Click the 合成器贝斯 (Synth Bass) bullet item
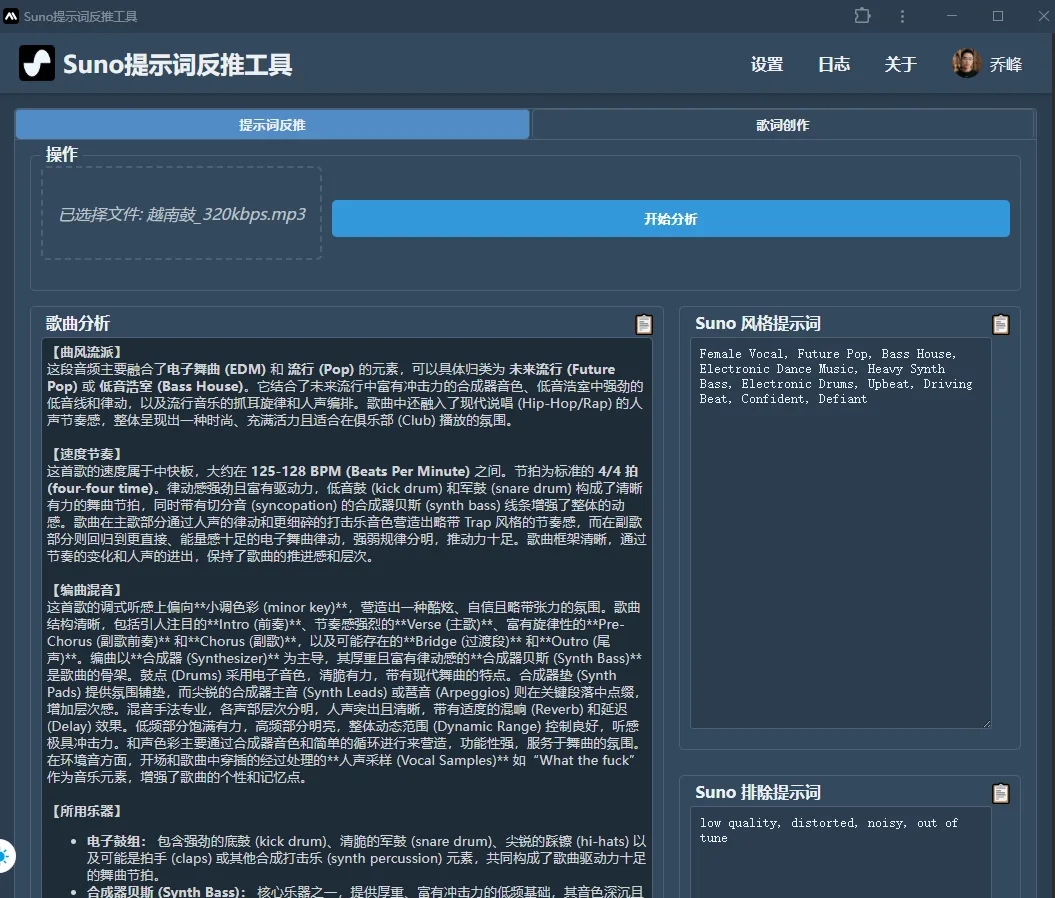This screenshot has width=1055, height=898. [364, 892]
